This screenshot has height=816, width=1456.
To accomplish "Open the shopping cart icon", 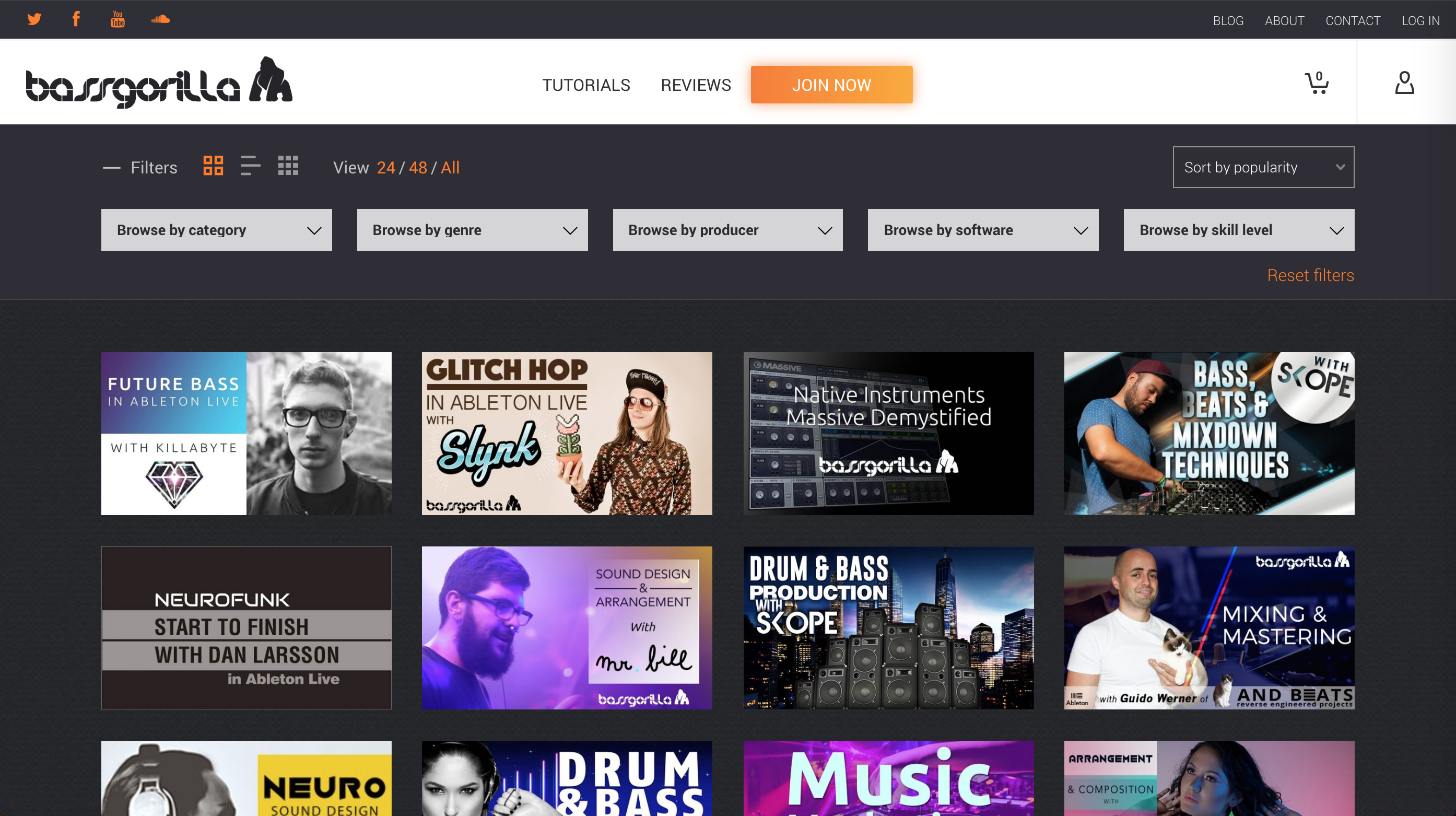I will (x=1317, y=83).
